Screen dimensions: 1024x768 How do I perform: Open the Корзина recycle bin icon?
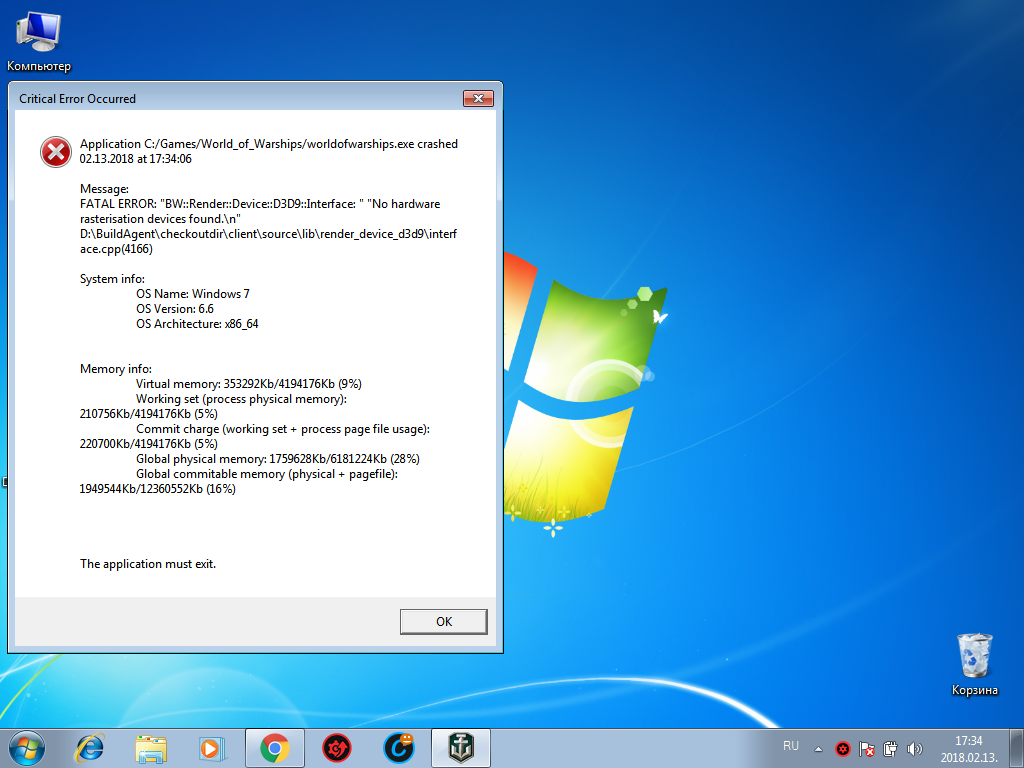pos(974,664)
